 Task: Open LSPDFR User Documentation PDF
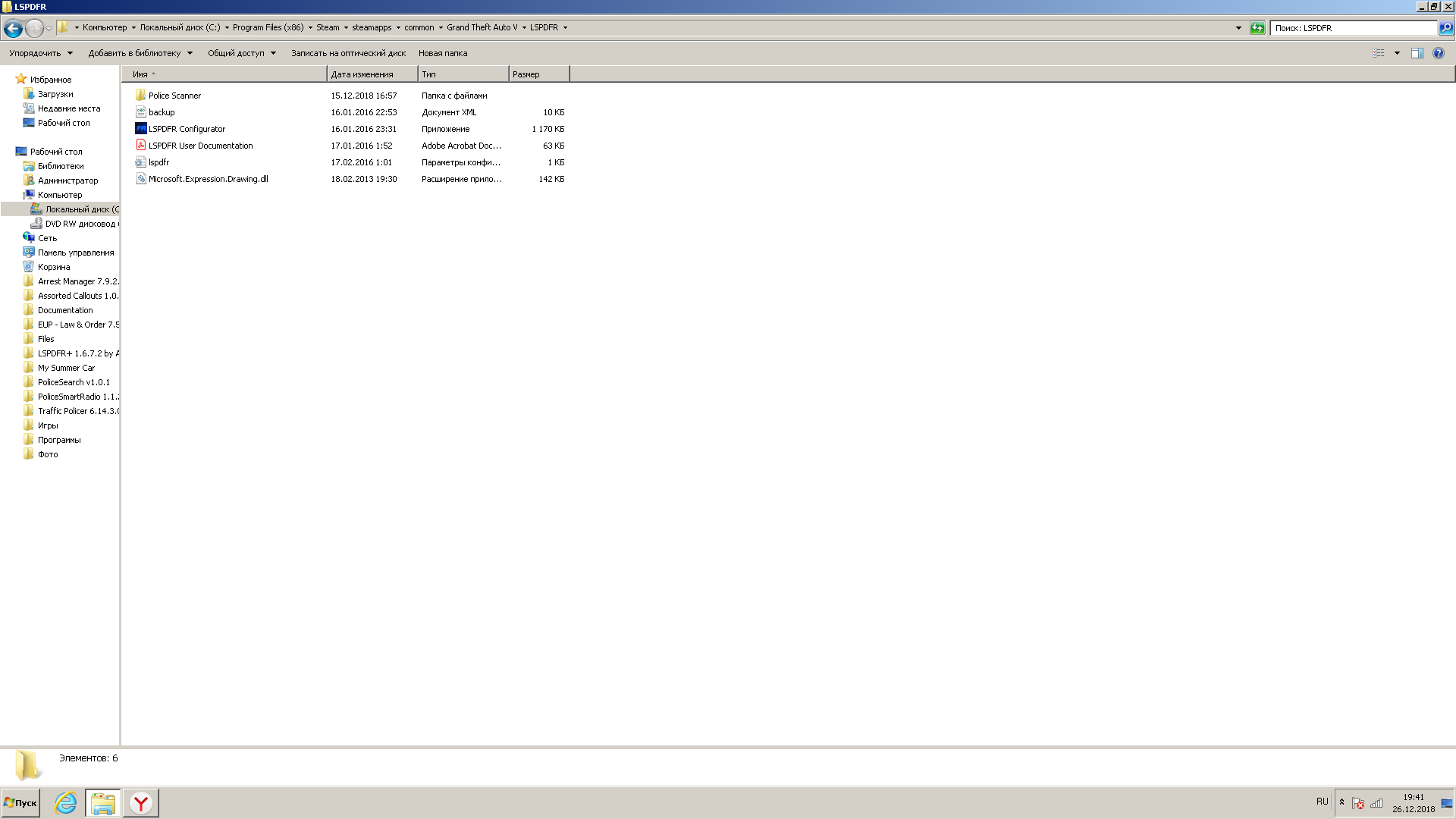pos(200,146)
